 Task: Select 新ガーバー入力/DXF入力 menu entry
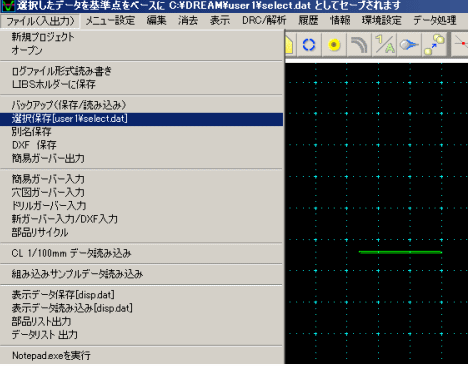(x=141, y=219)
